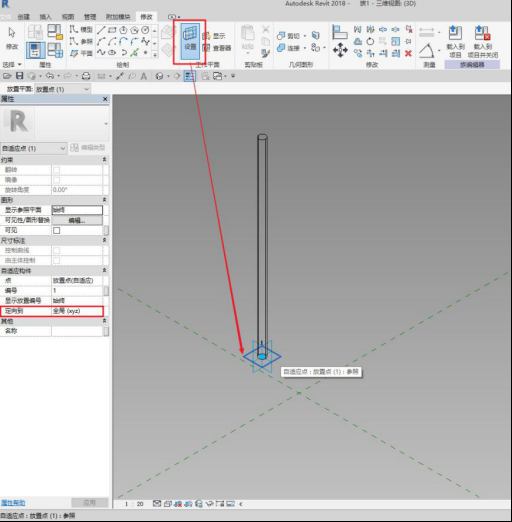The width and height of the screenshot is (512, 522).
Task: Click the Load into Project icon
Action: pos(455,41)
